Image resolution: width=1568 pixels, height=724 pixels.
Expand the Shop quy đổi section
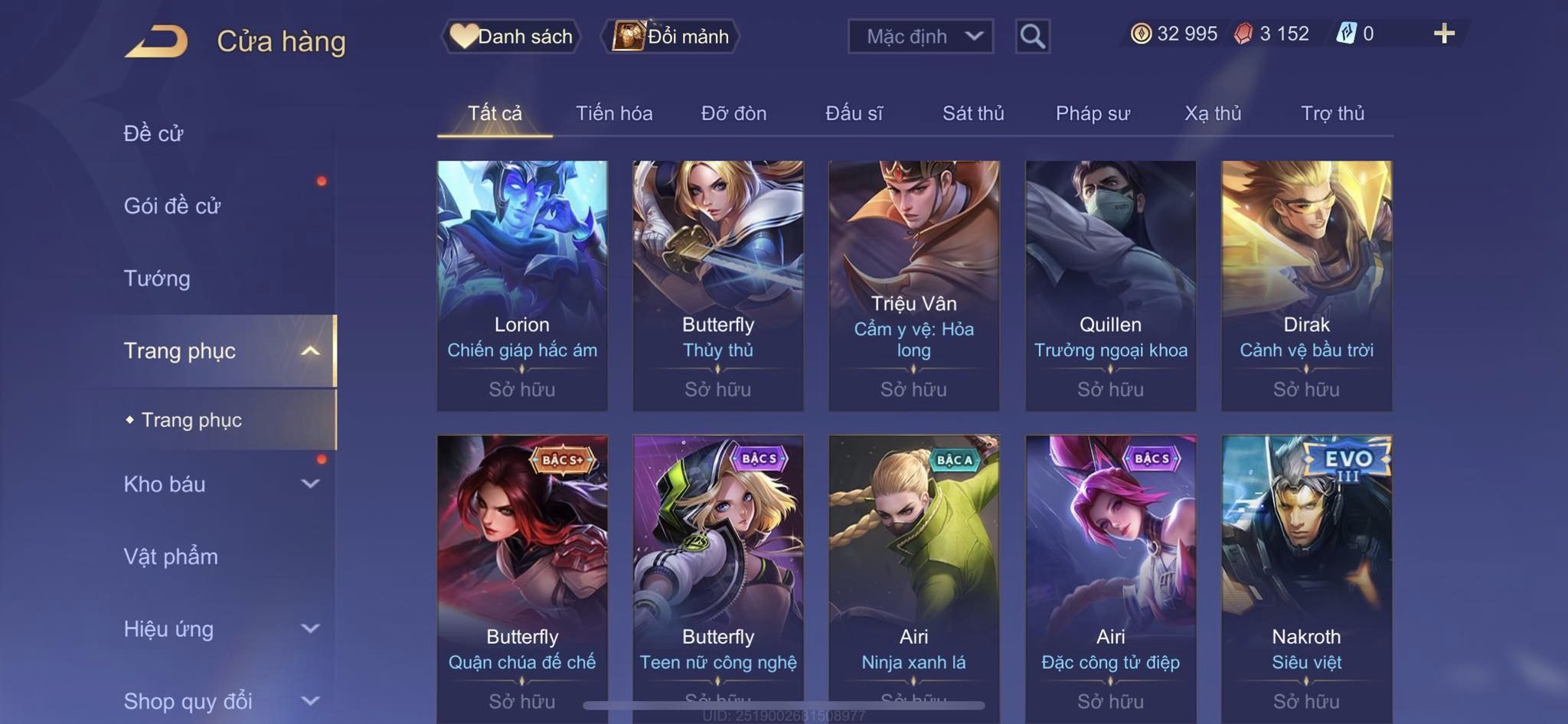point(310,701)
